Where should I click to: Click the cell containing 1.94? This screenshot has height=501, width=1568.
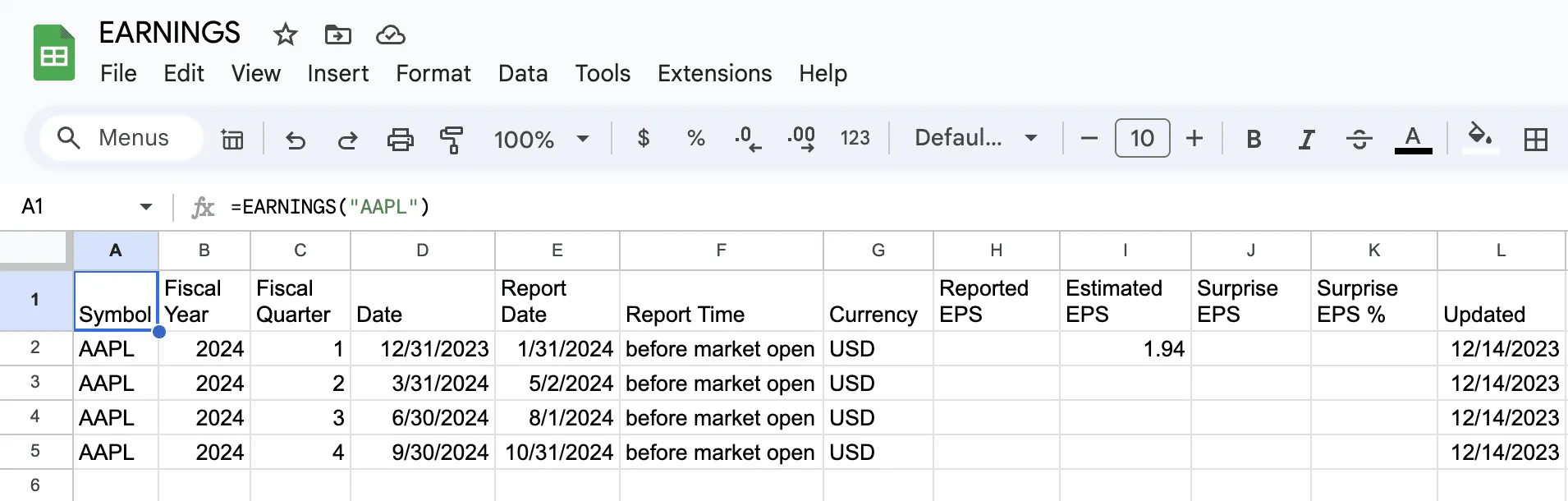[1125, 348]
